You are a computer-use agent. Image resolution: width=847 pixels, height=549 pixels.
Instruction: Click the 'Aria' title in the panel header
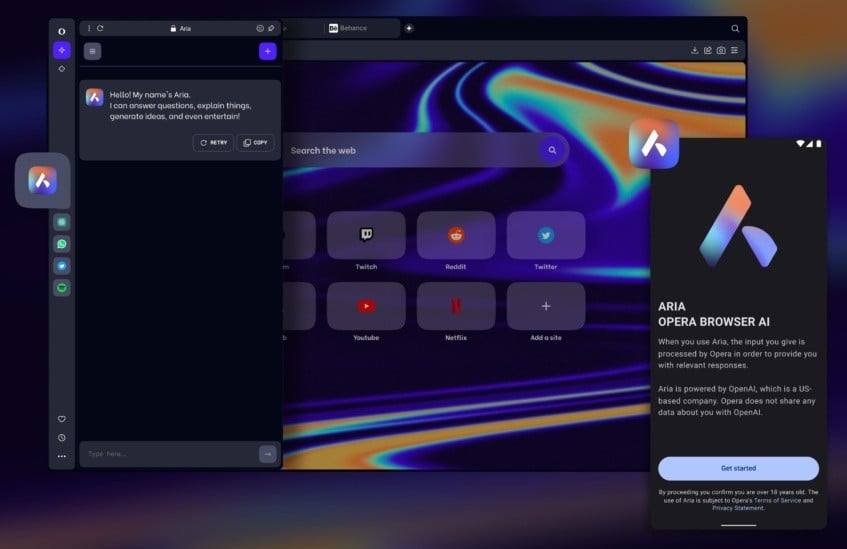tap(185, 29)
